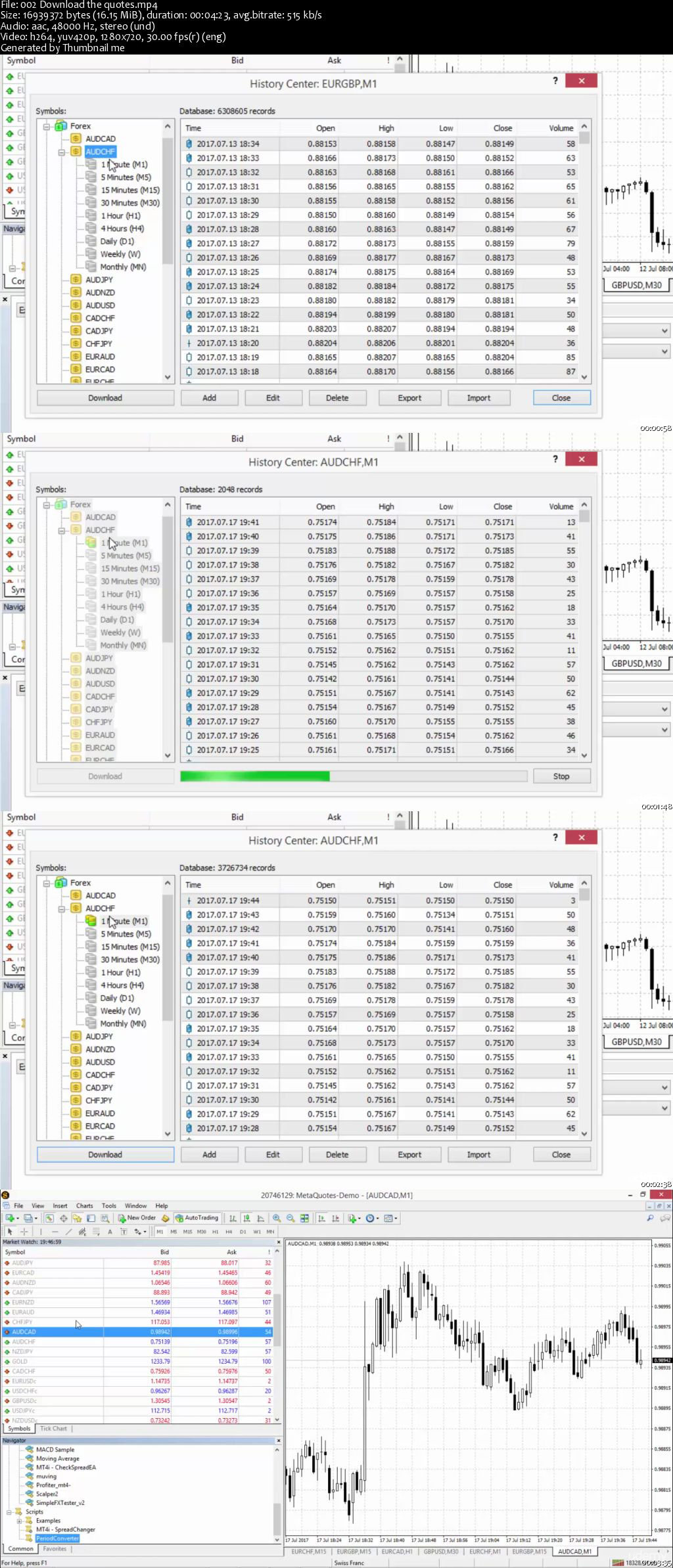Click Import in EURGBP,M1 History Center
This screenshot has height=1568, width=673.
[x=478, y=398]
